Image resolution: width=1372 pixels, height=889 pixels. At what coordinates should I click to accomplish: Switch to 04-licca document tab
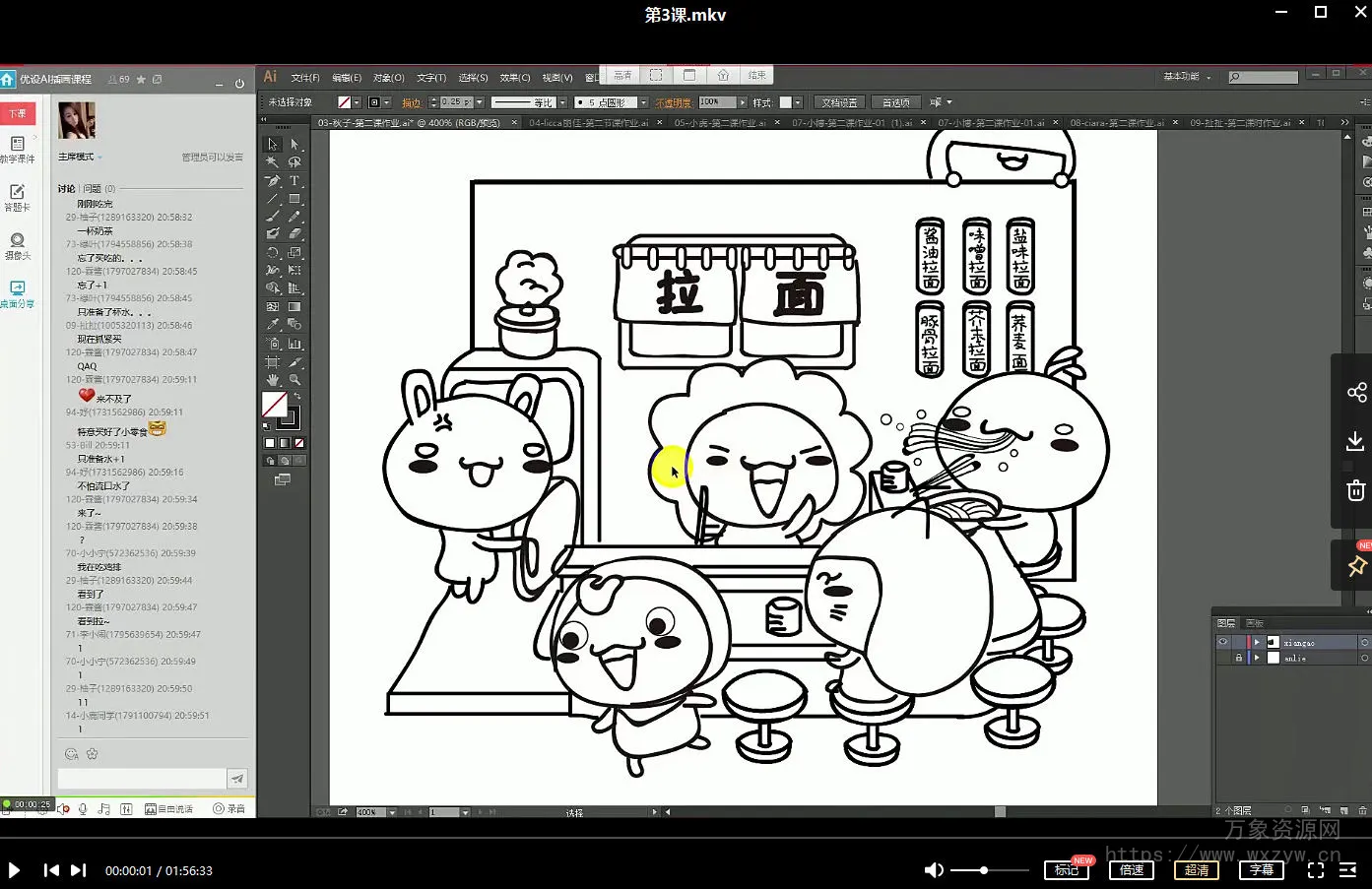pos(588,123)
